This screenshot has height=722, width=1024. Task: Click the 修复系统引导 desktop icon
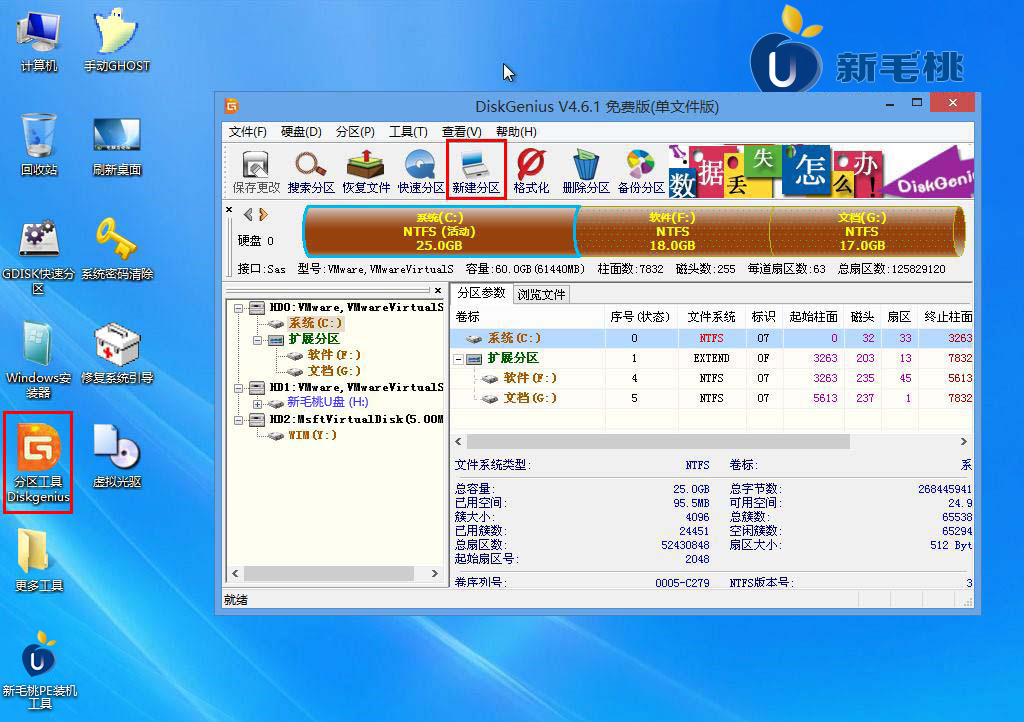coord(116,353)
